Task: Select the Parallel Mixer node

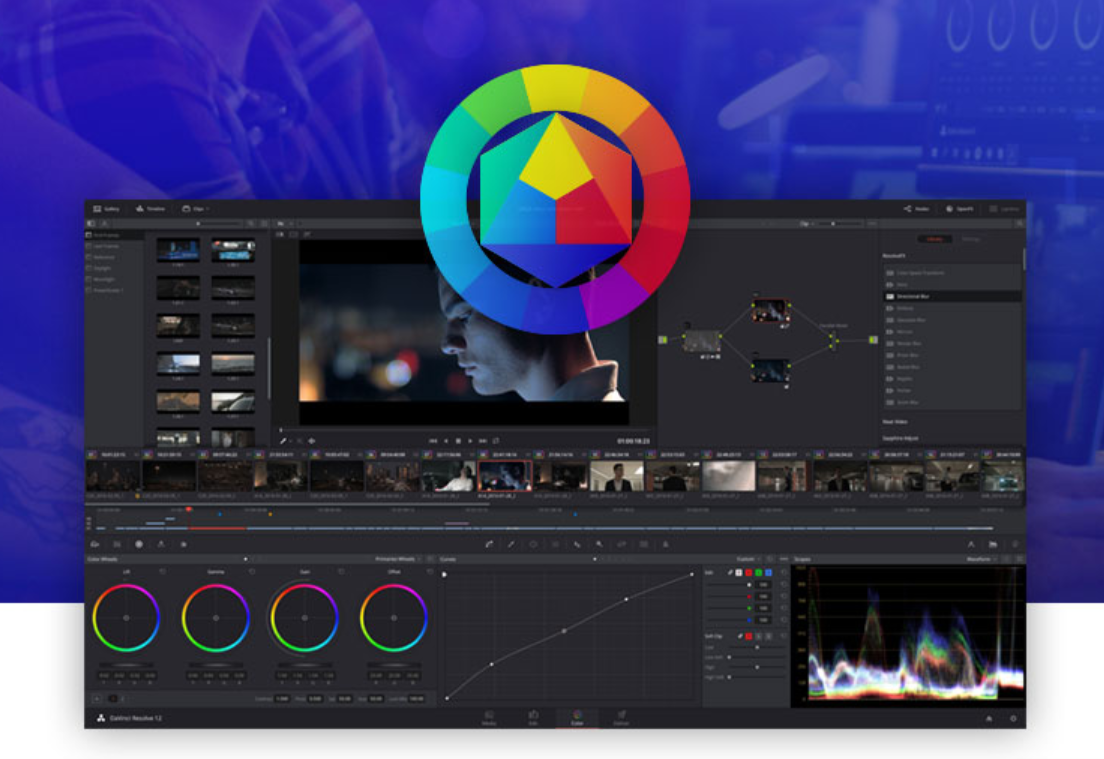Action: click(832, 341)
